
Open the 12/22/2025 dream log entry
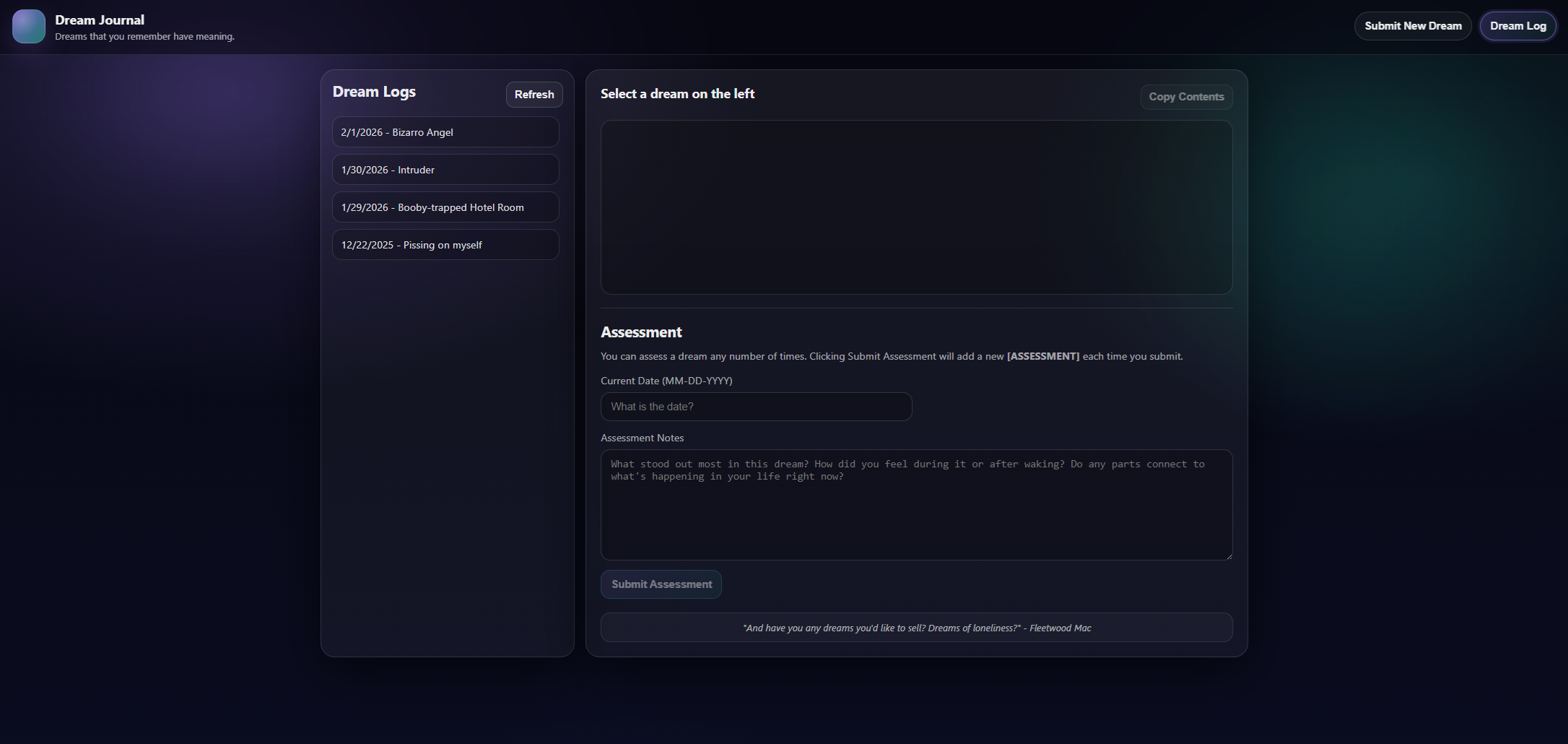[x=445, y=245]
